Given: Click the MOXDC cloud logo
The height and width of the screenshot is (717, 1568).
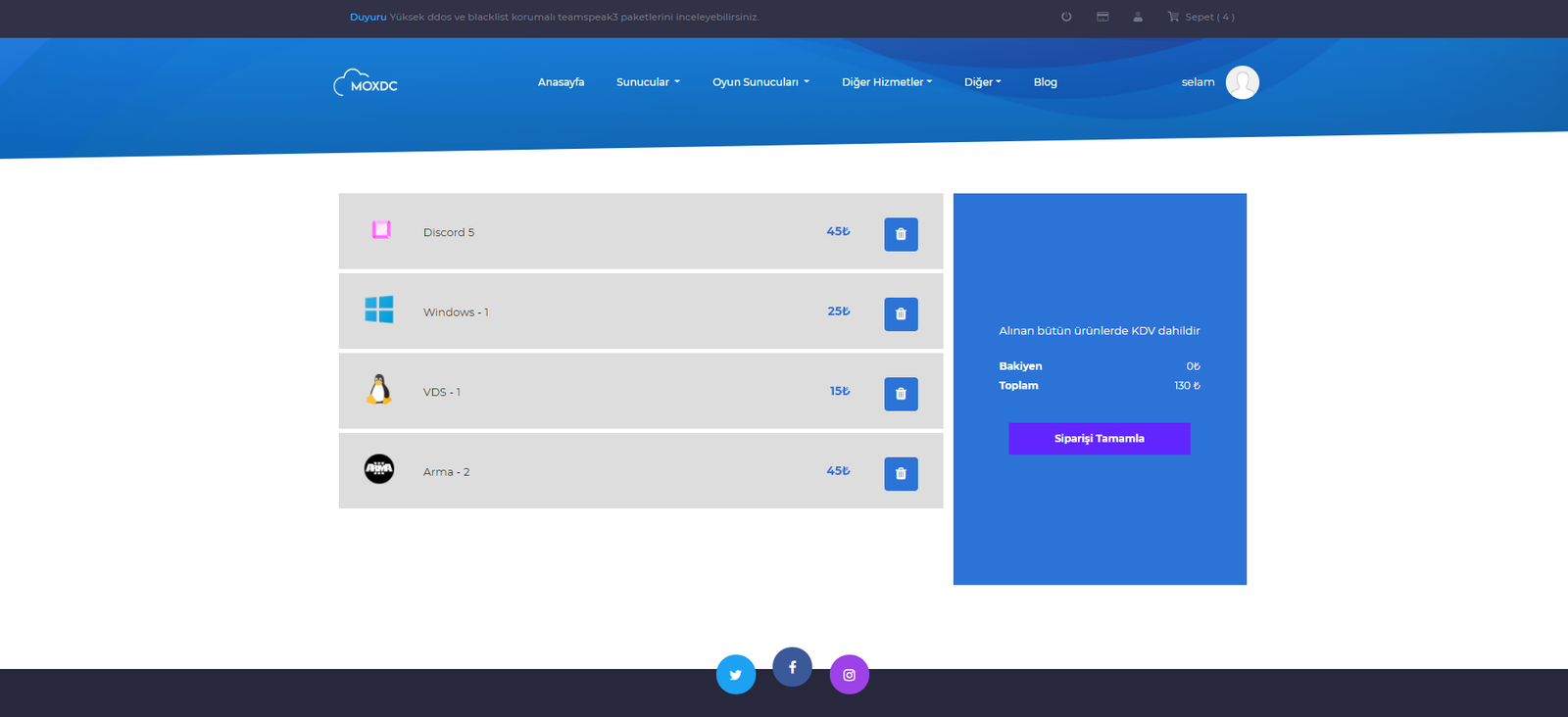Looking at the screenshot, I should pos(366,83).
